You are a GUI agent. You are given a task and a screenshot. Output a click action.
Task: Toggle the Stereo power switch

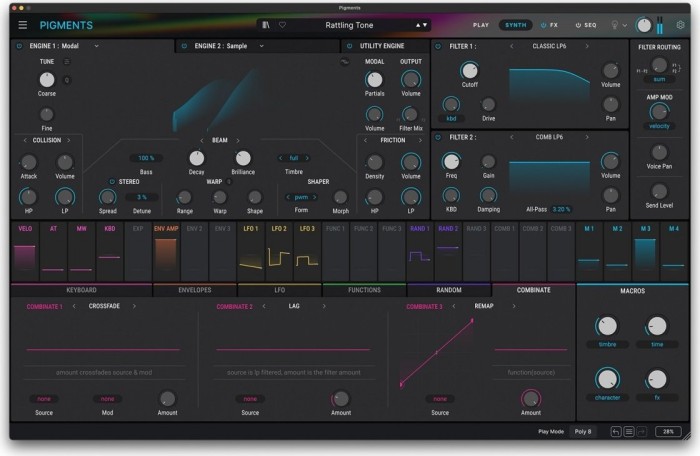coord(112,182)
